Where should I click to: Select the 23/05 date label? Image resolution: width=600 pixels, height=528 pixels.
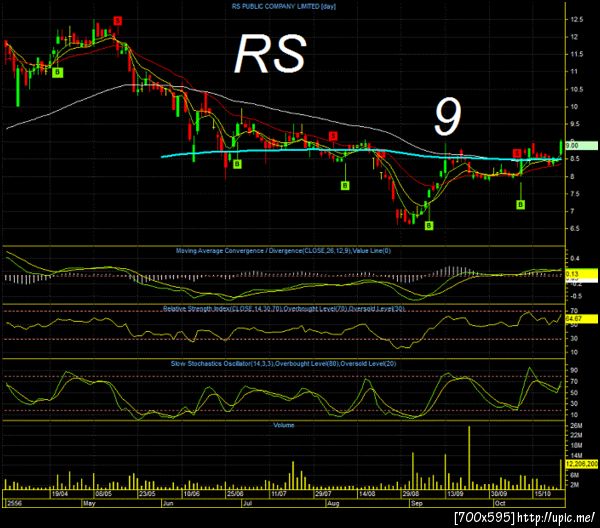[147, 494]
